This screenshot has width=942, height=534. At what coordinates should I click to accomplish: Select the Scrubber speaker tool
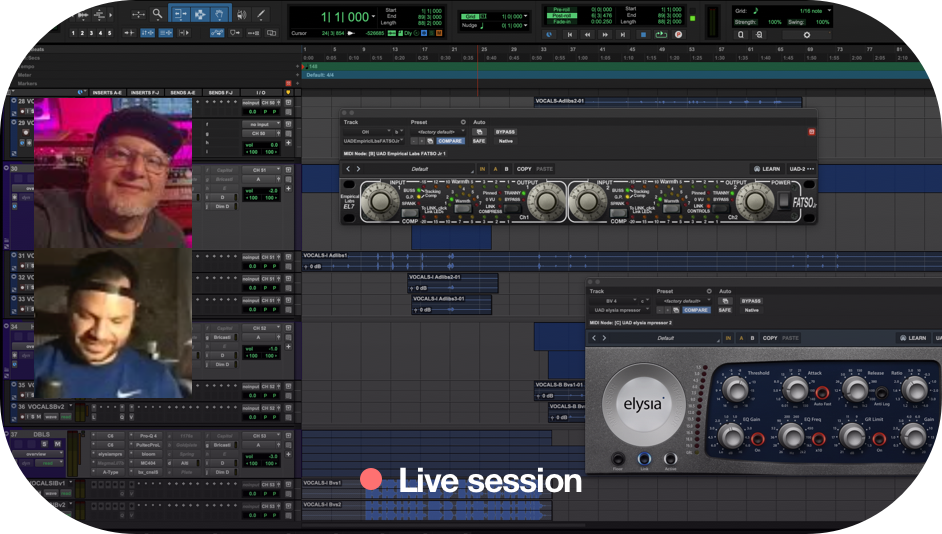point(242,14)
